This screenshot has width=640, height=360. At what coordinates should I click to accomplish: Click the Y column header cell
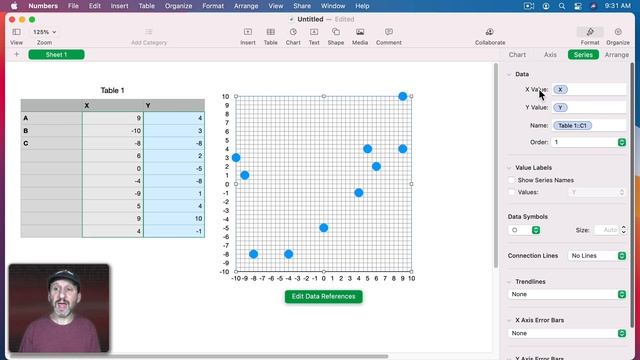[174, 105]
